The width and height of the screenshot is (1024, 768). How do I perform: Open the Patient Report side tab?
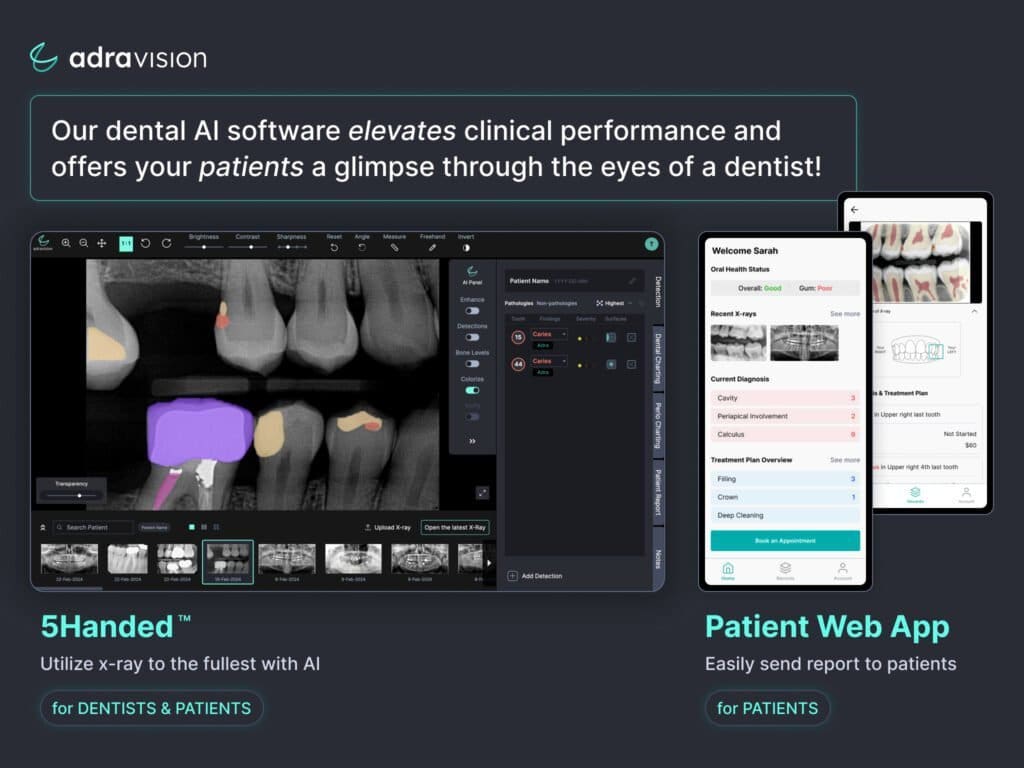[x=658, y=492]
